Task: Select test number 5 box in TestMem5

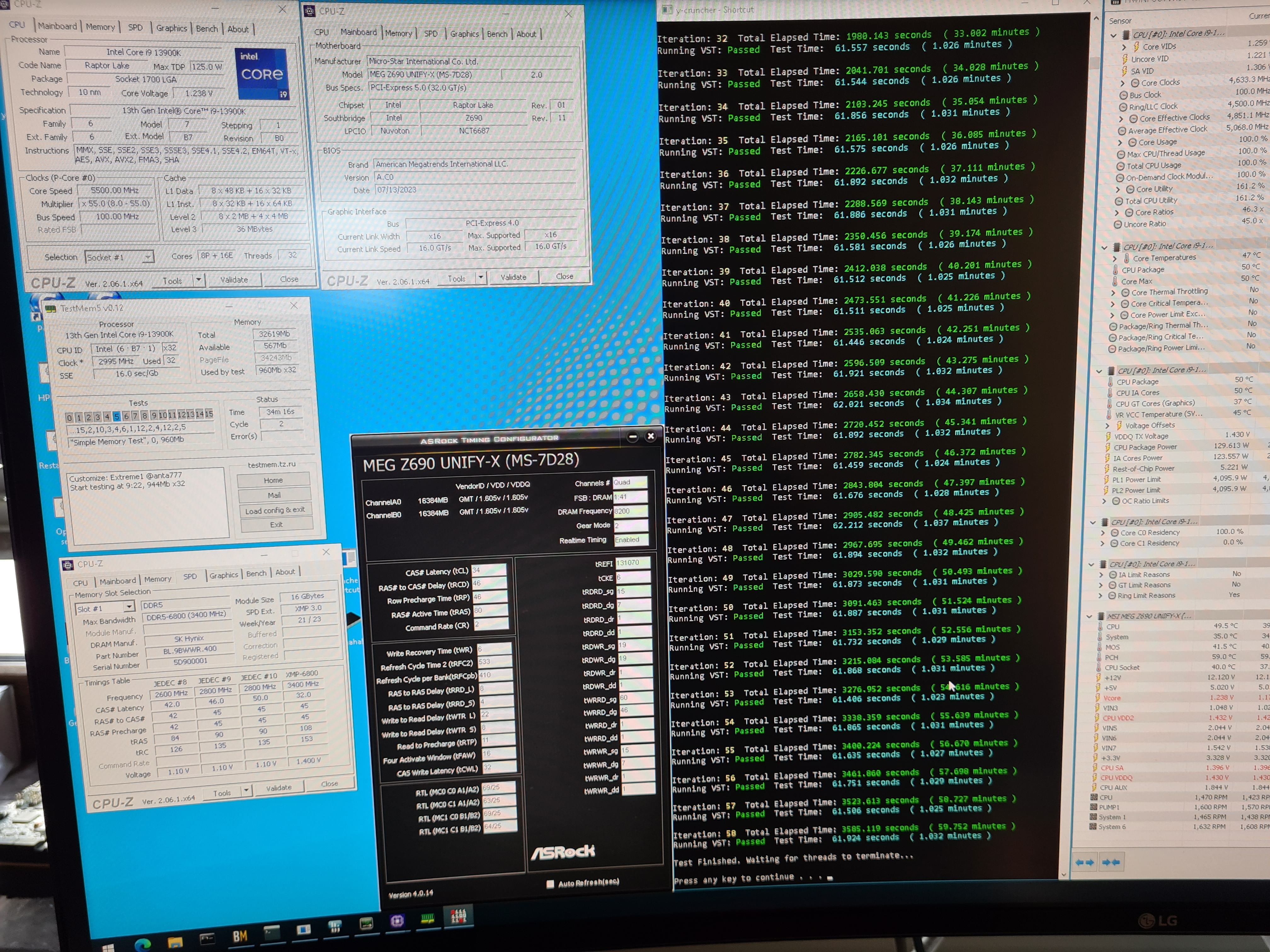Action: coord(117,416)
